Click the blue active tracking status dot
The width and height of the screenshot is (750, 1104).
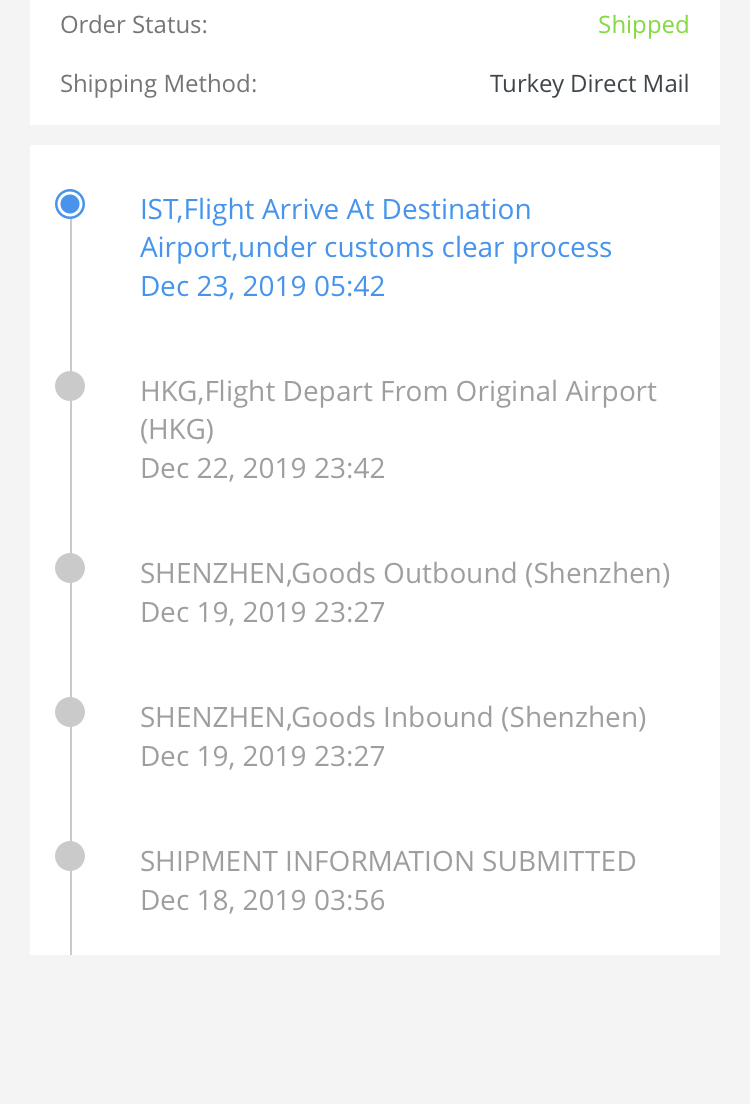tap(70, 205)
